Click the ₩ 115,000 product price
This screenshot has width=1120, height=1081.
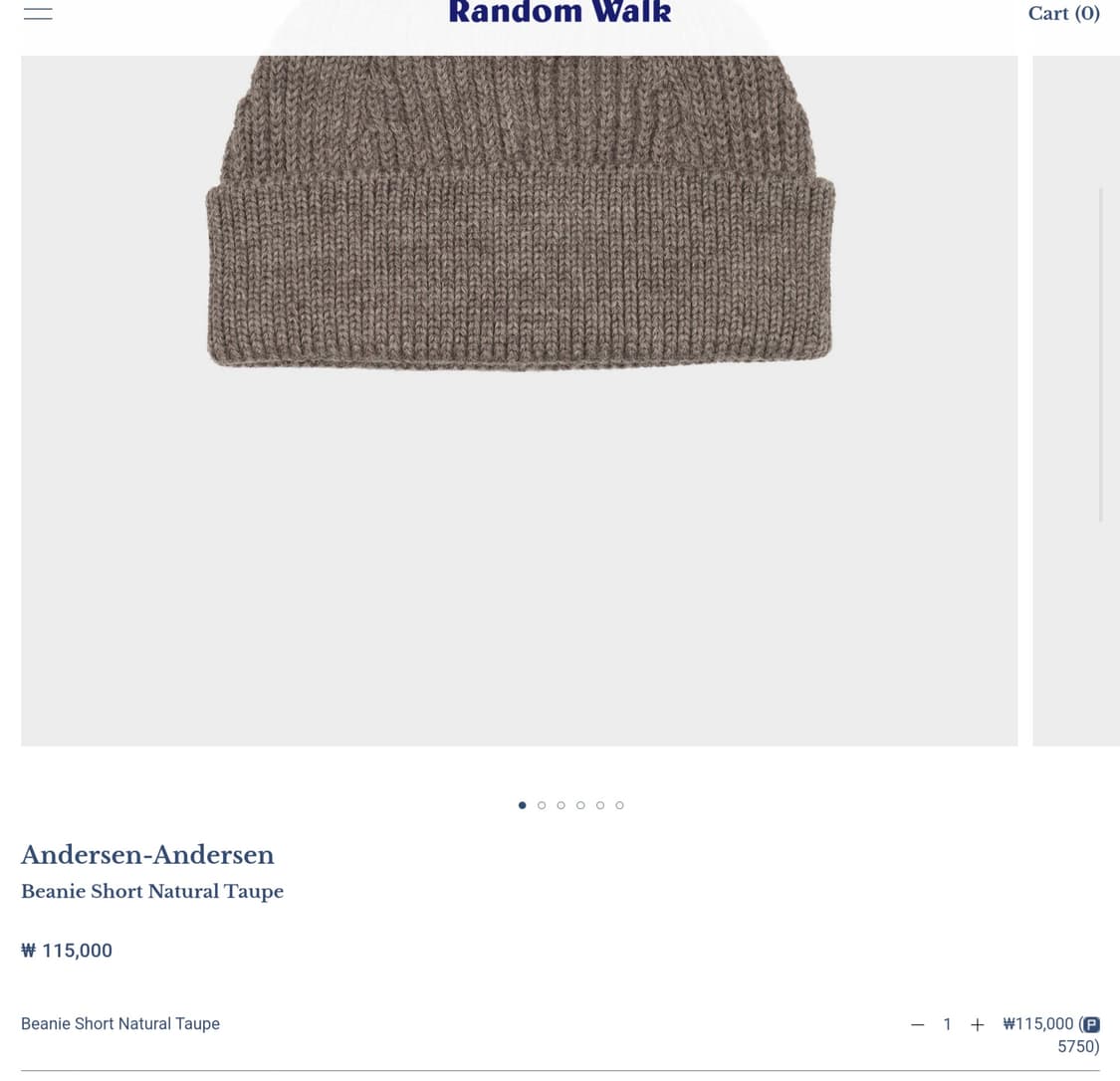point(67,951)
